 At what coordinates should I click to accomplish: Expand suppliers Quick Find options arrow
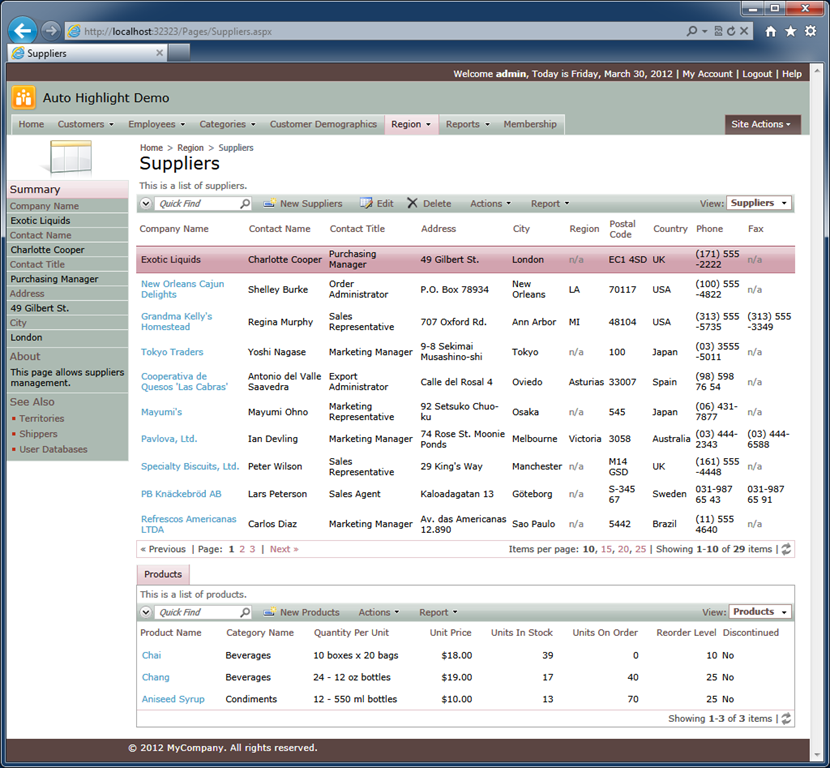(x=146, y=204)
